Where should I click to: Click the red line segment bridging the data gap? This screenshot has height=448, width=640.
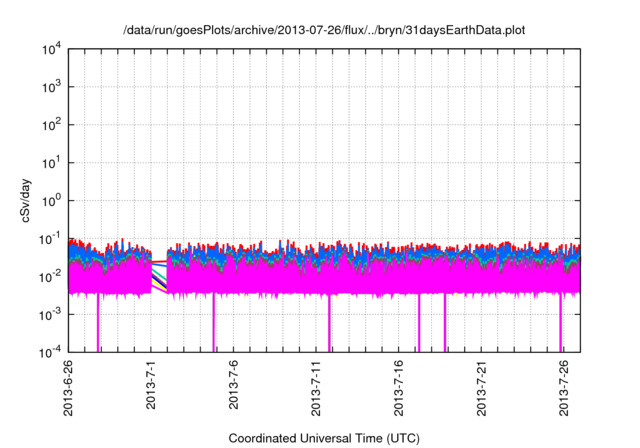(159, 261)
